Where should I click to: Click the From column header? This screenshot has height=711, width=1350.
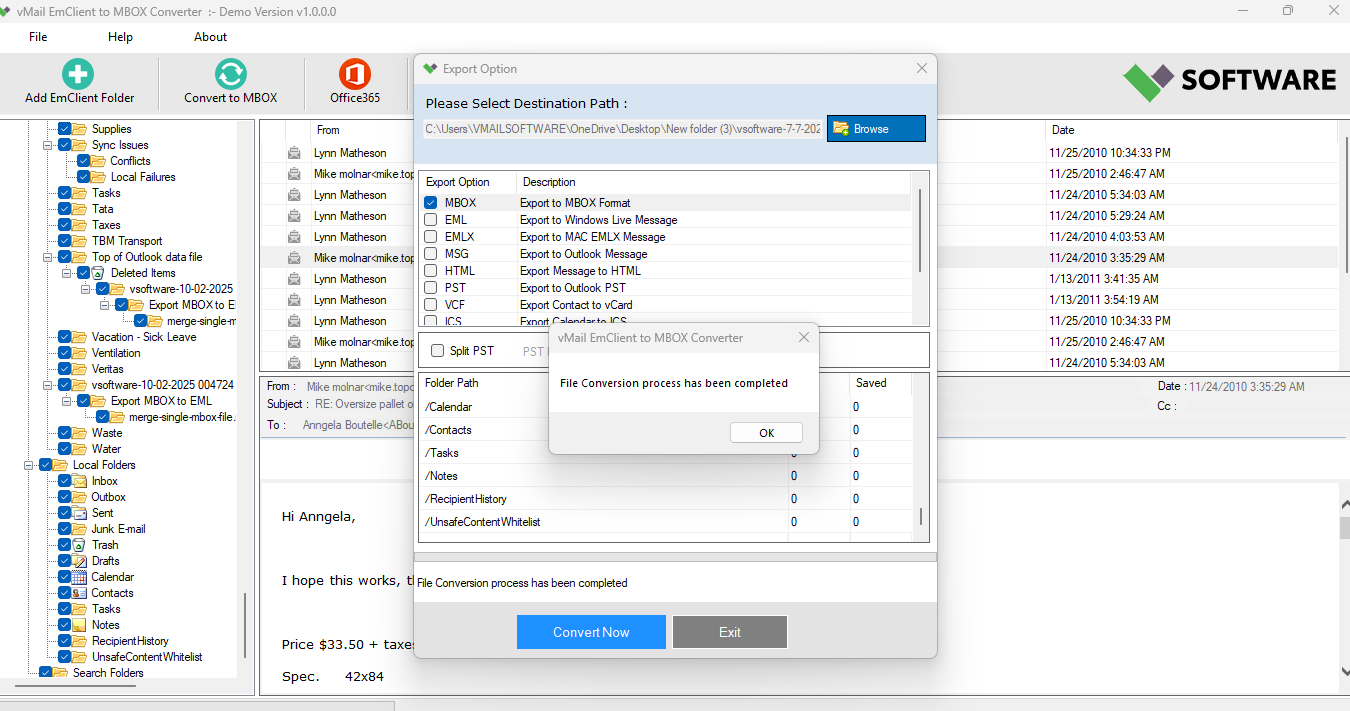(x=328, y=130)
